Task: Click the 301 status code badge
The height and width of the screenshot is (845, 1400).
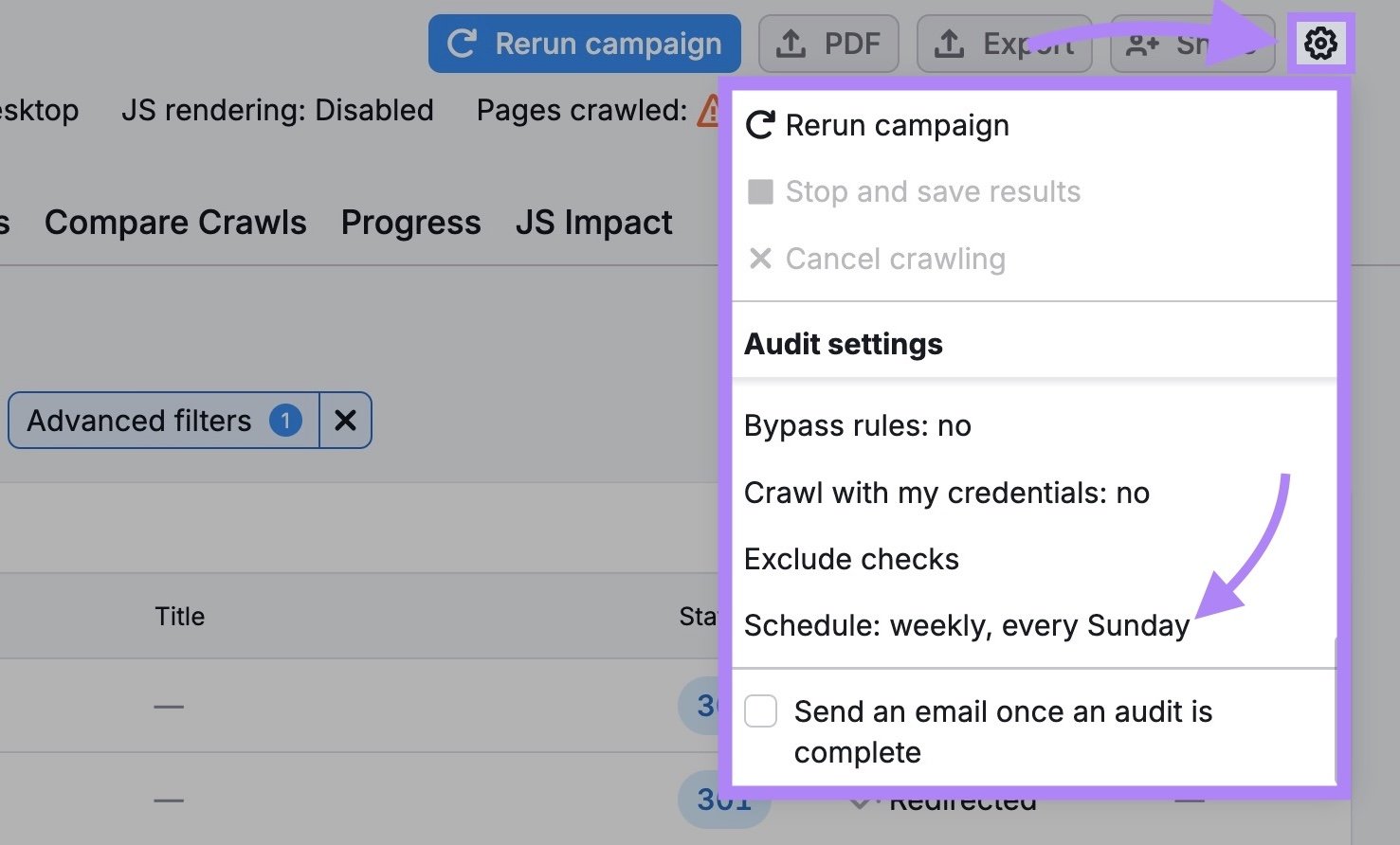Action: point(724,800)
